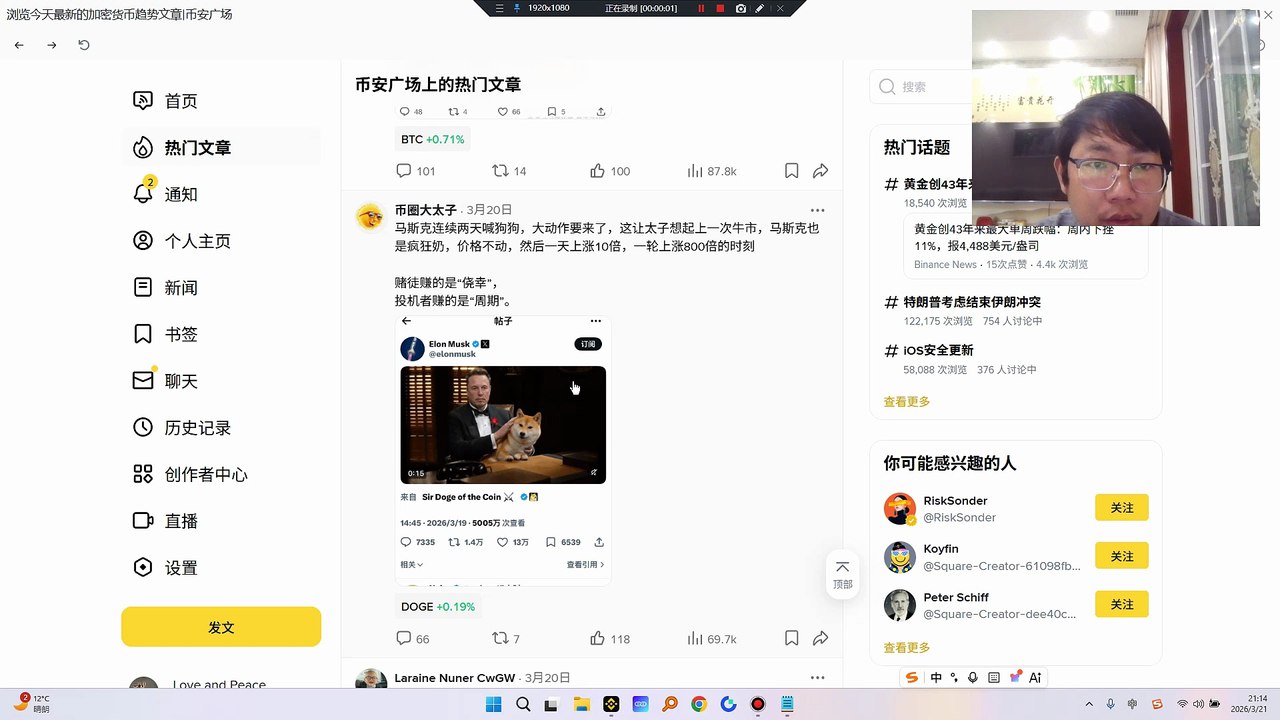Open Binance News gold price card

click(x=1024, y=247)
